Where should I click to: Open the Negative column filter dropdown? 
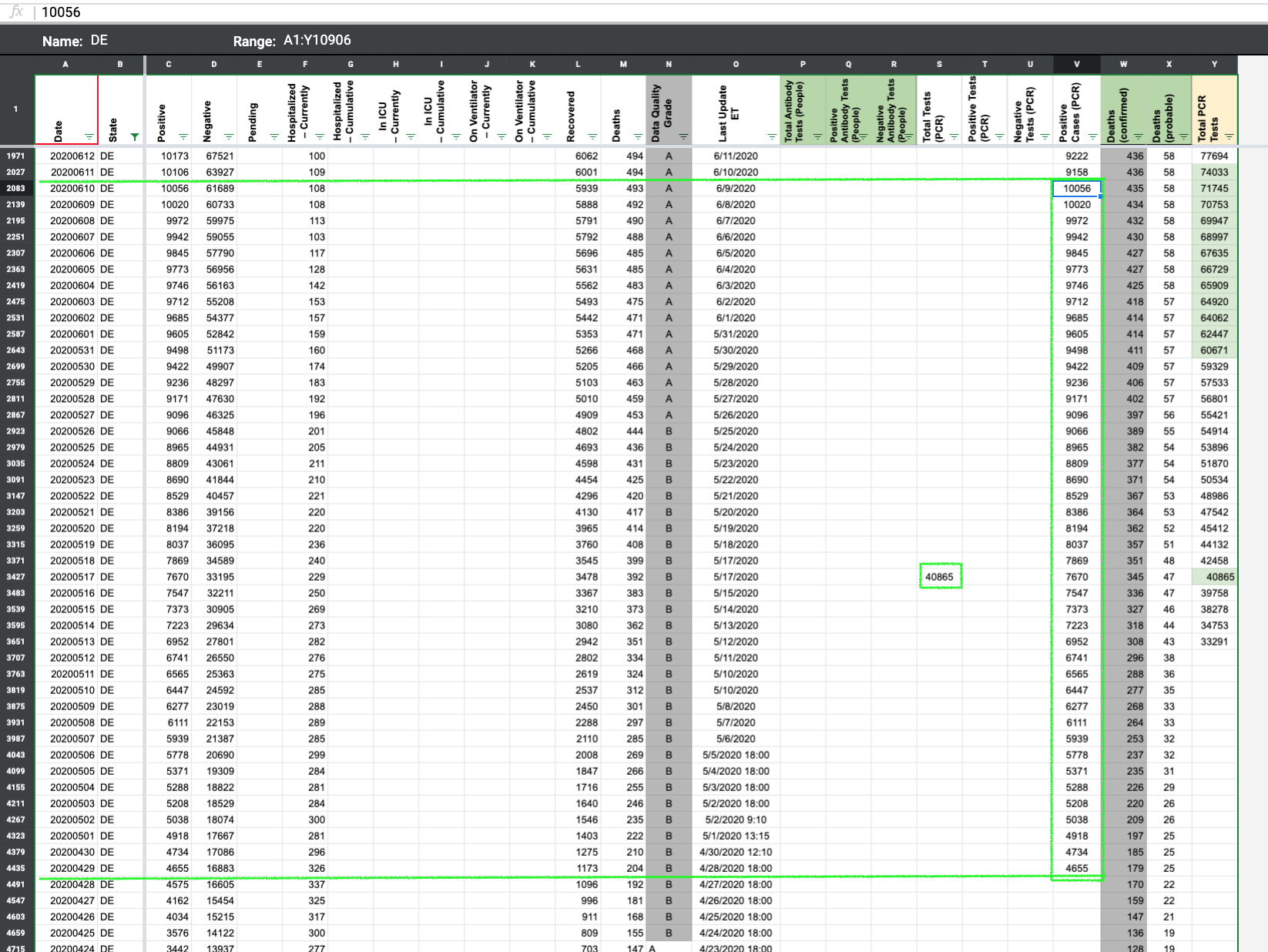pyautogui.click(x=229, y=137)
